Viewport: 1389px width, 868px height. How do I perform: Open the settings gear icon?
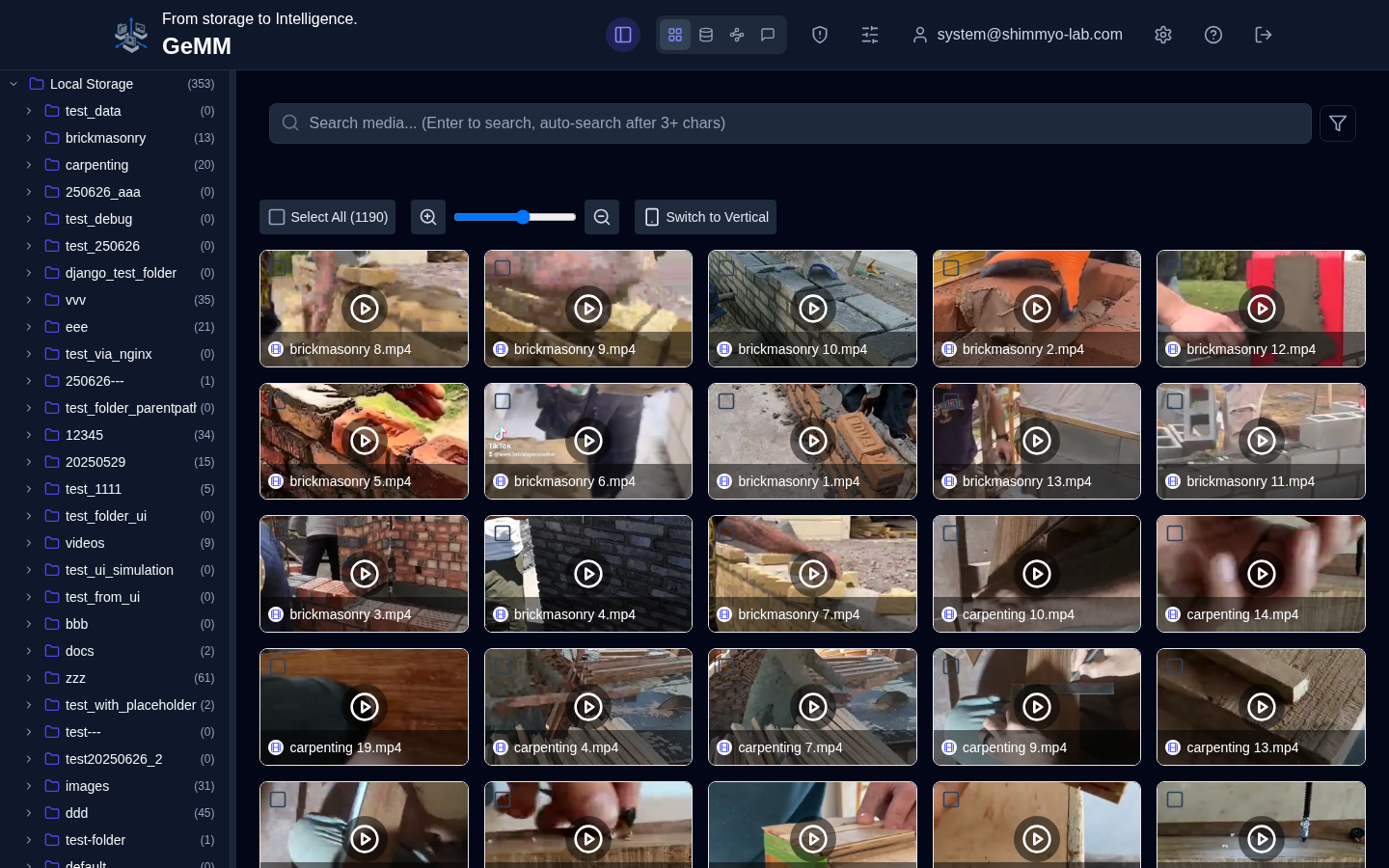tap(1163, 35)
